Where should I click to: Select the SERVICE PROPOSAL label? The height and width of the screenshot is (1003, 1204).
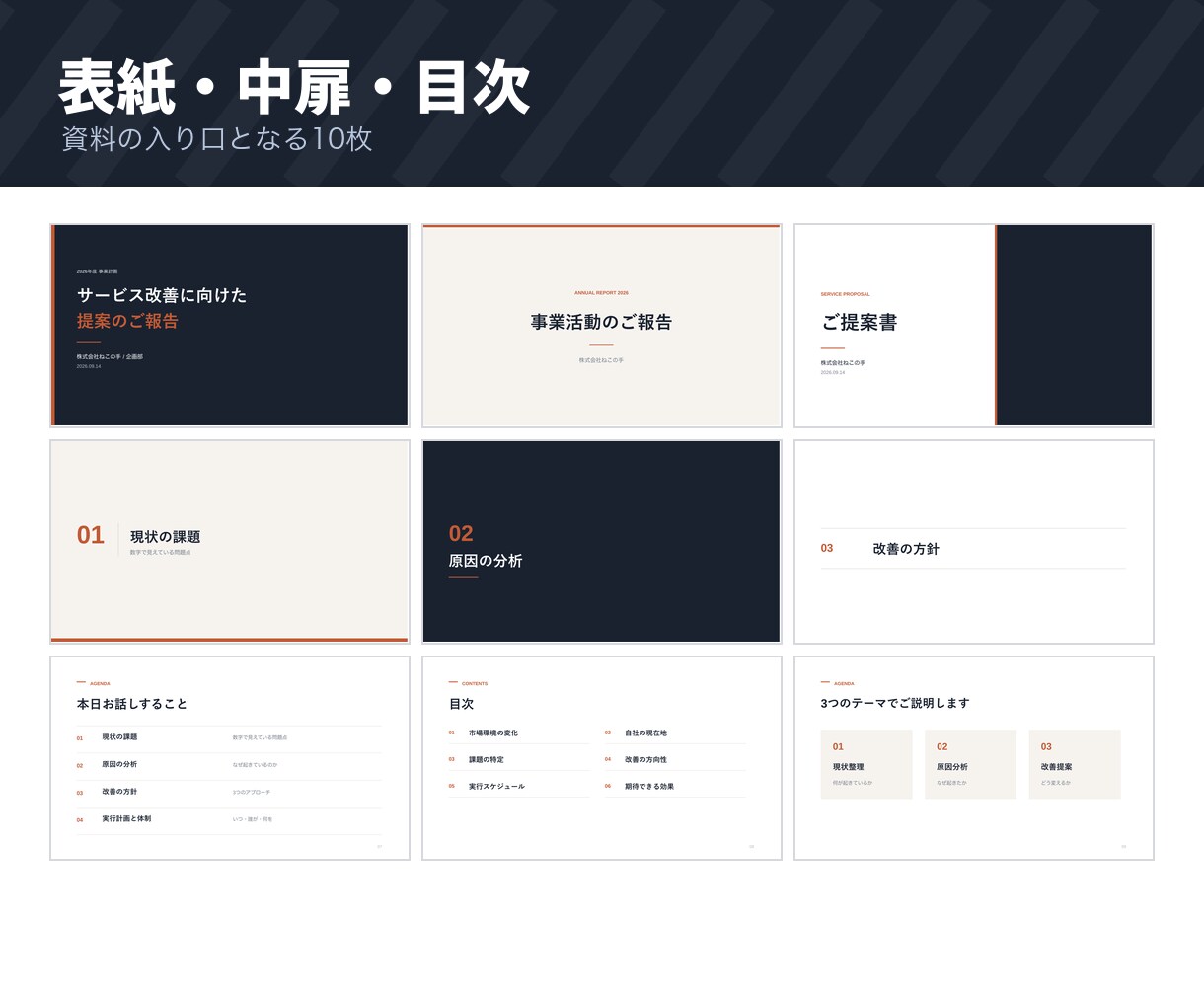pyautogui.click(x=845, y=294)
